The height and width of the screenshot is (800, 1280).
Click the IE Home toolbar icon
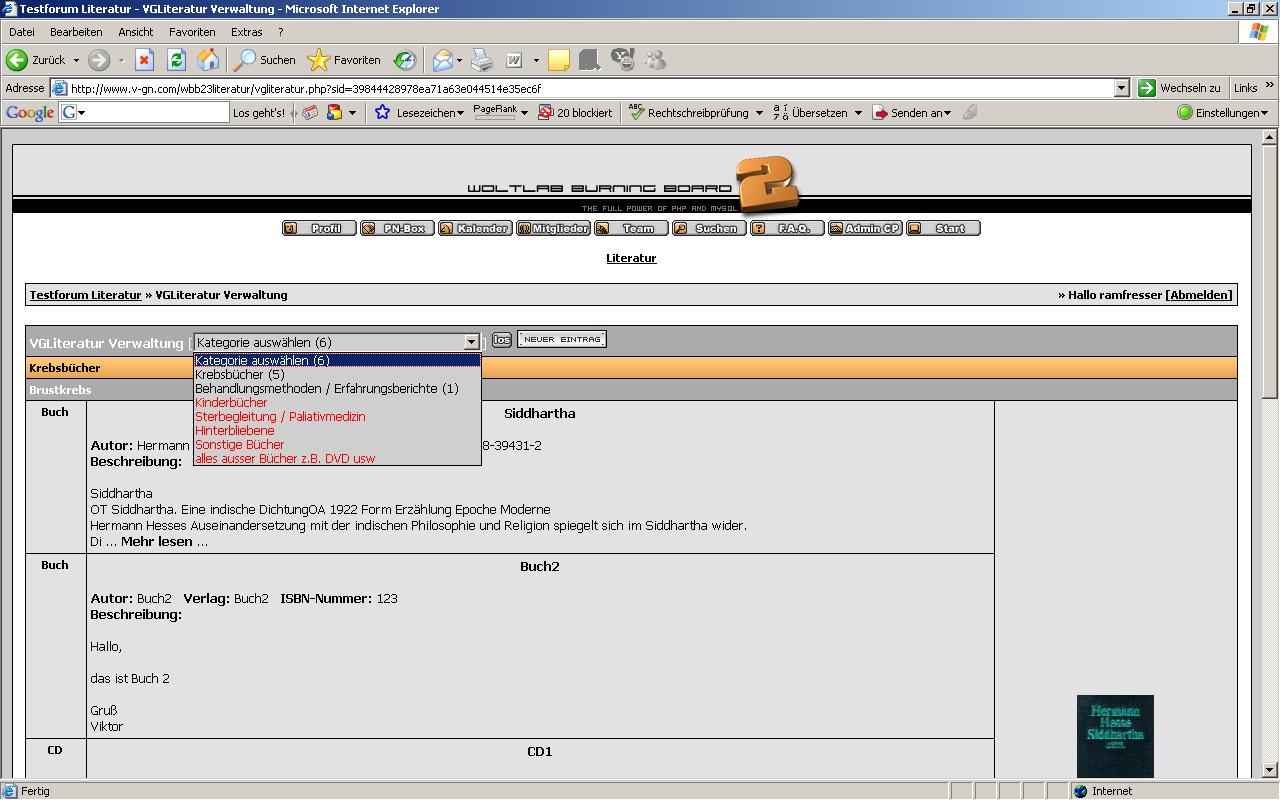click(x=208, y=60)
